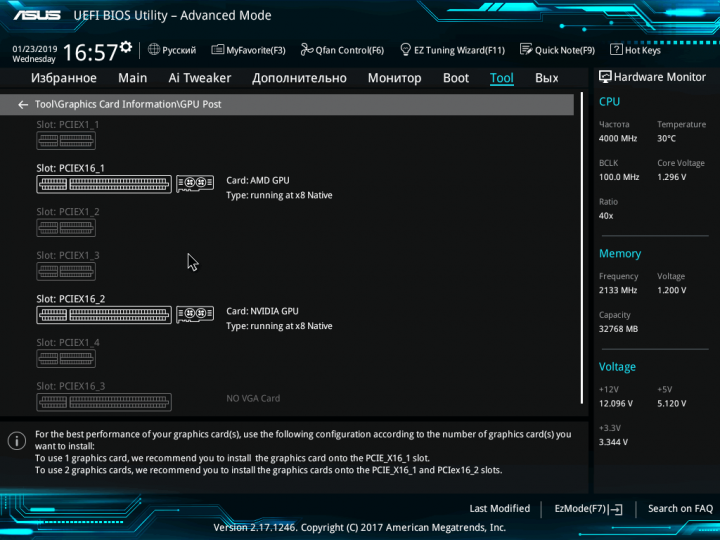Switch to the Boot tab
This screenshot has width=720, height=540.
point(456,78)
